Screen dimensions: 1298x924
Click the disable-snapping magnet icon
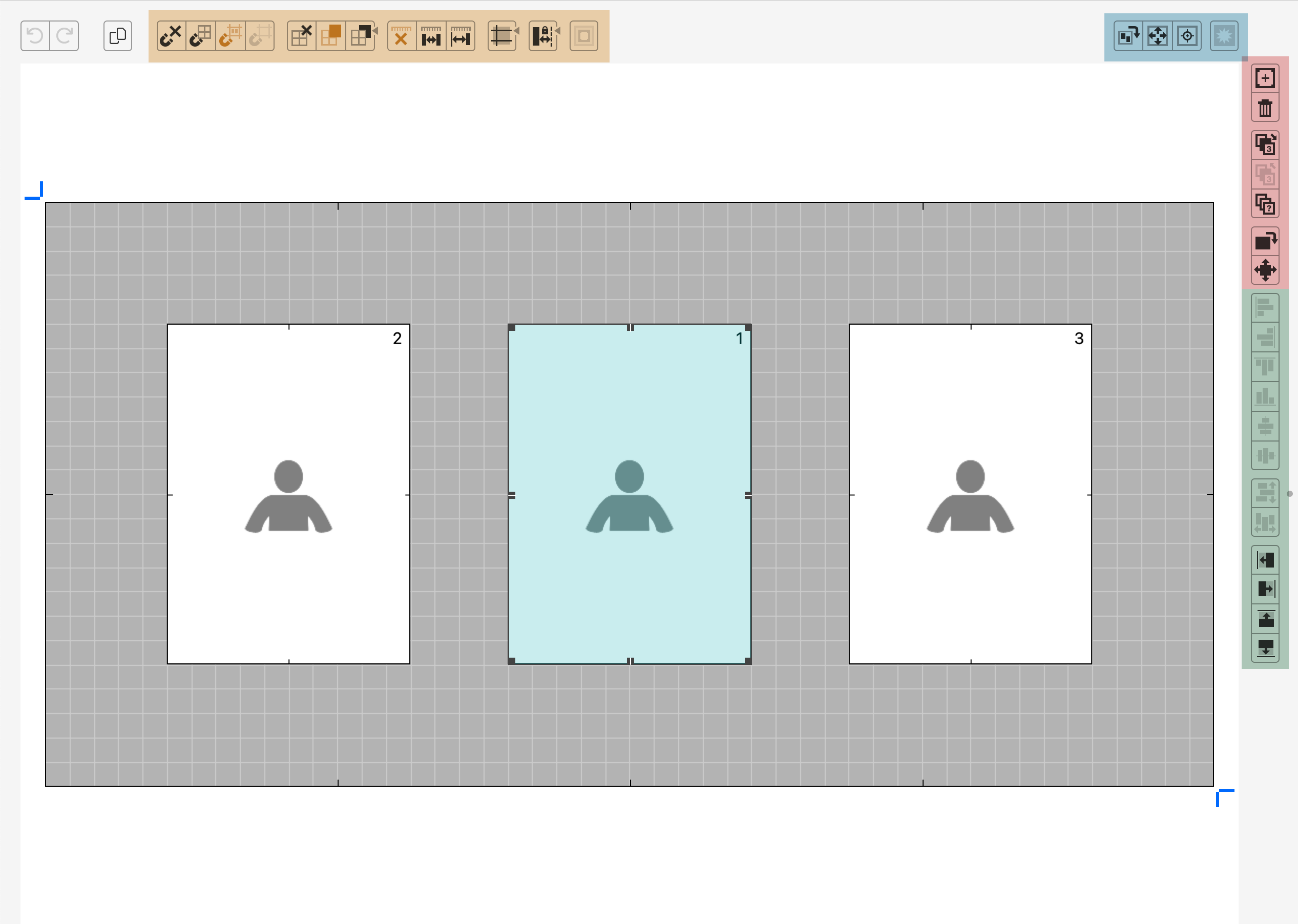pyautogui.click(x=171, y=36)
